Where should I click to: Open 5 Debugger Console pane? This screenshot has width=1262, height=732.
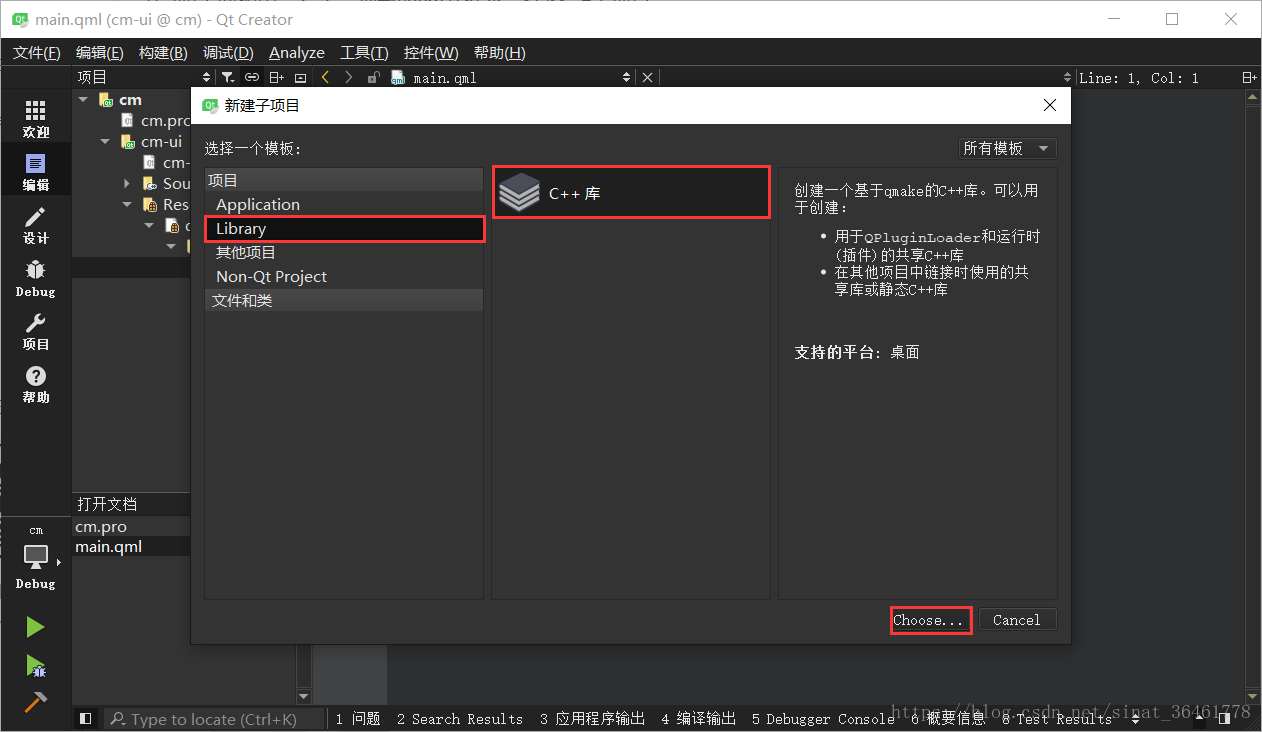click(x=822, y=718)
